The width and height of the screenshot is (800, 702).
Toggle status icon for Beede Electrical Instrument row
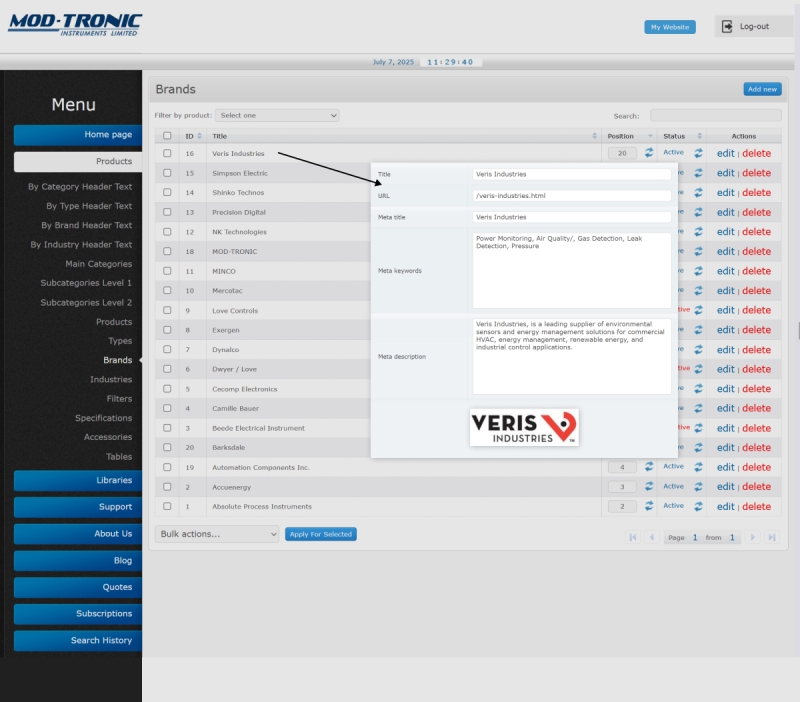pos(698,428)
